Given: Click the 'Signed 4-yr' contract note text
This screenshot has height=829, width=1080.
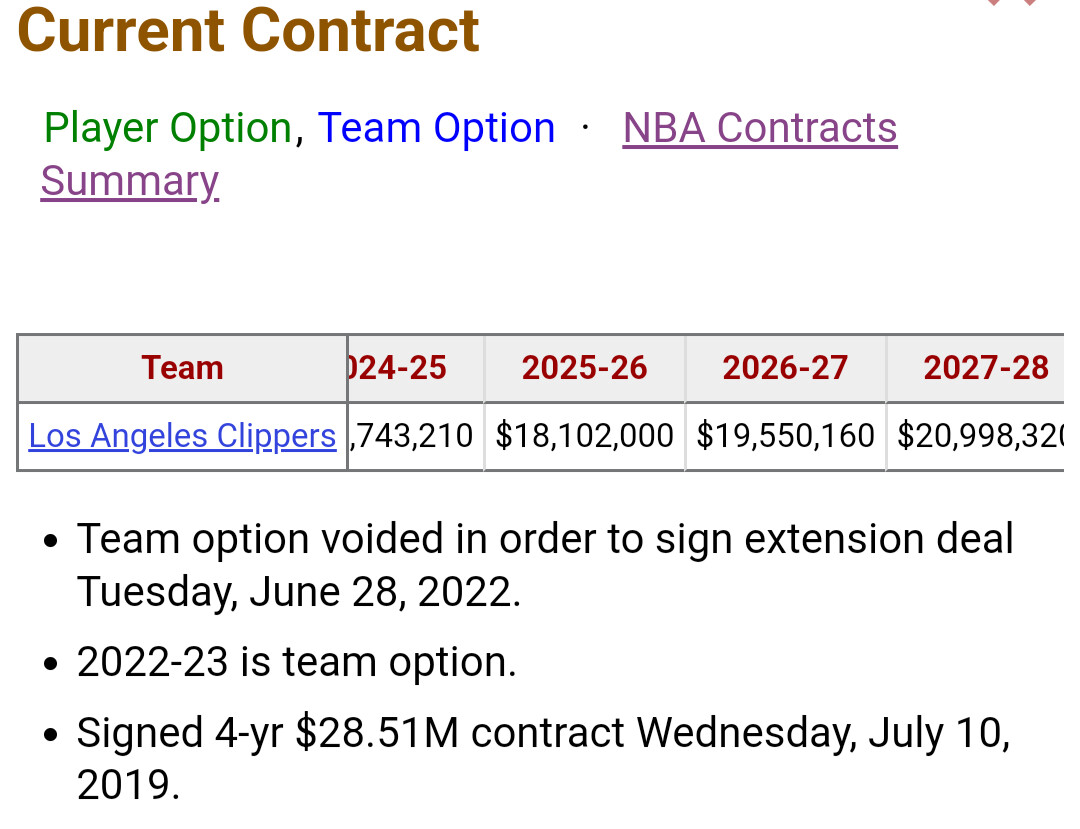Looking at the screenshot, I should click(x=180, y=733).
